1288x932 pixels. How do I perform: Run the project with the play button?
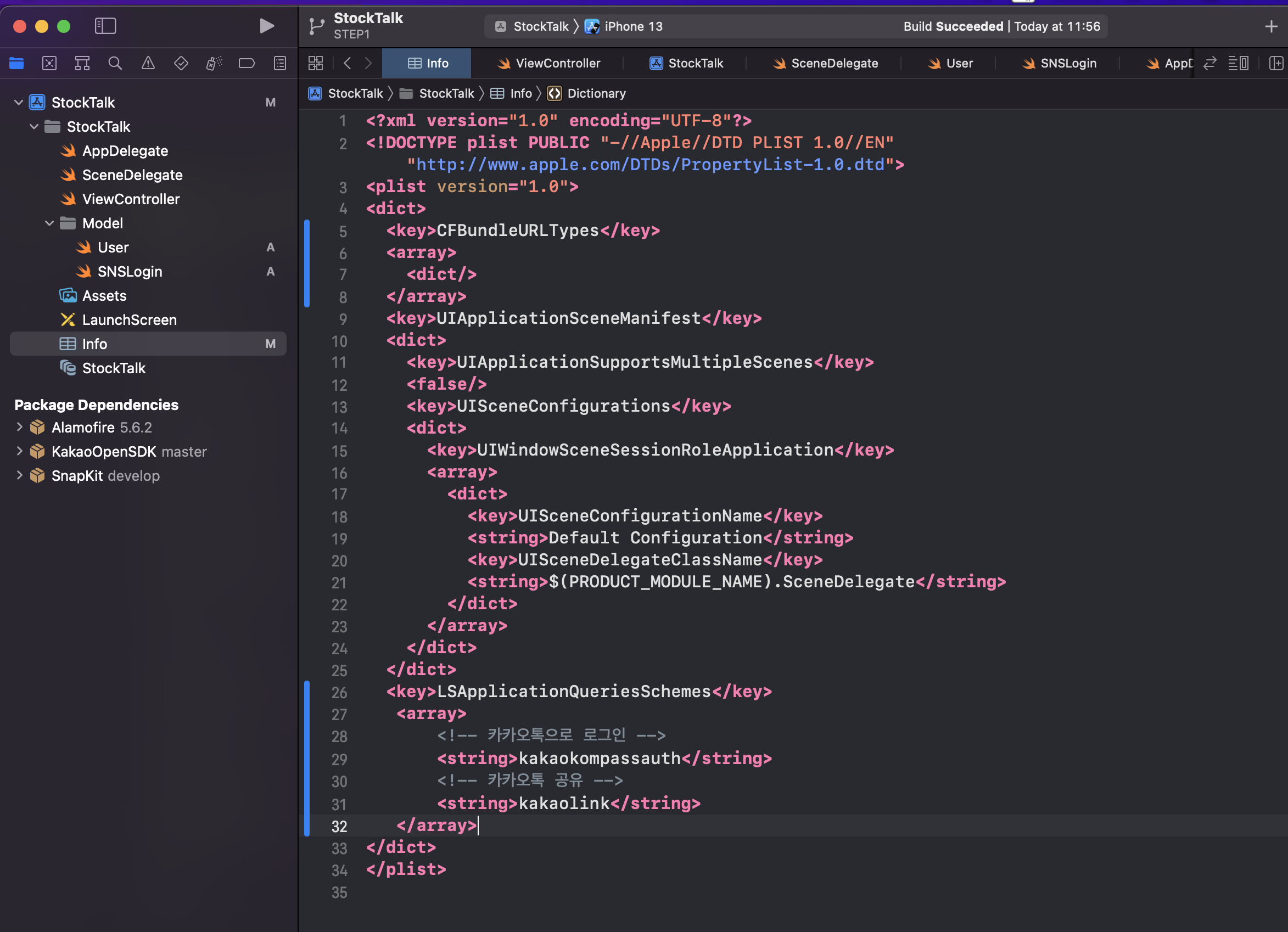pyautogui.click(x=266, y=26)
